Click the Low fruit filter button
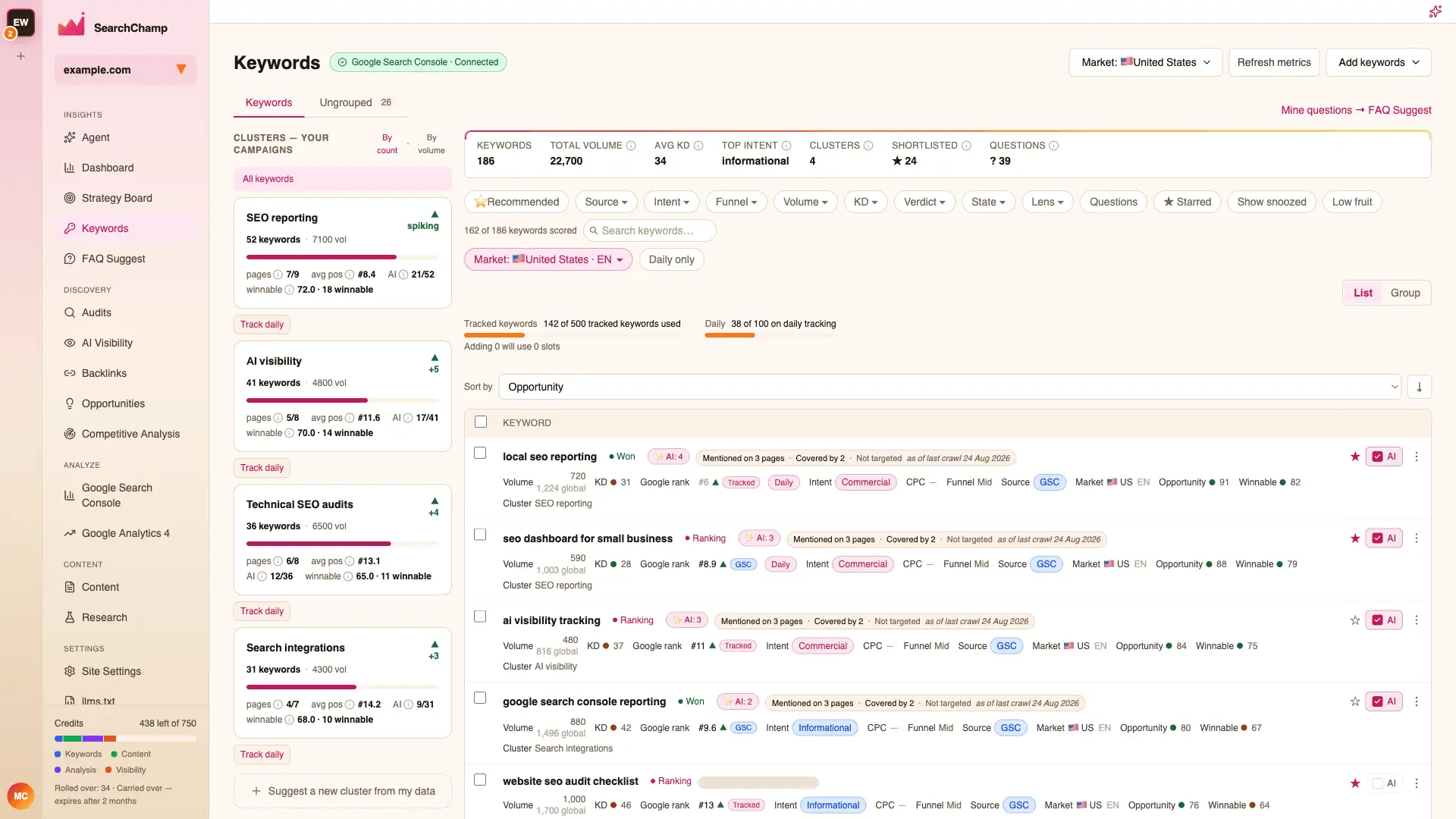Image resolution: width=1456 pixels, height=819 pixels. click(1352, 202)
